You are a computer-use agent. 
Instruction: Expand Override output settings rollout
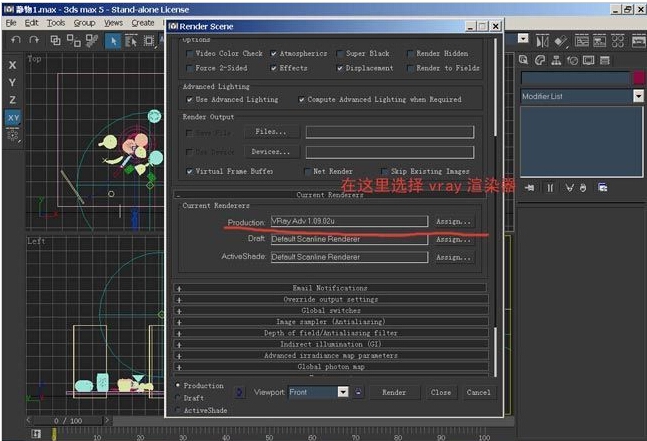click(x=331, y=300)
